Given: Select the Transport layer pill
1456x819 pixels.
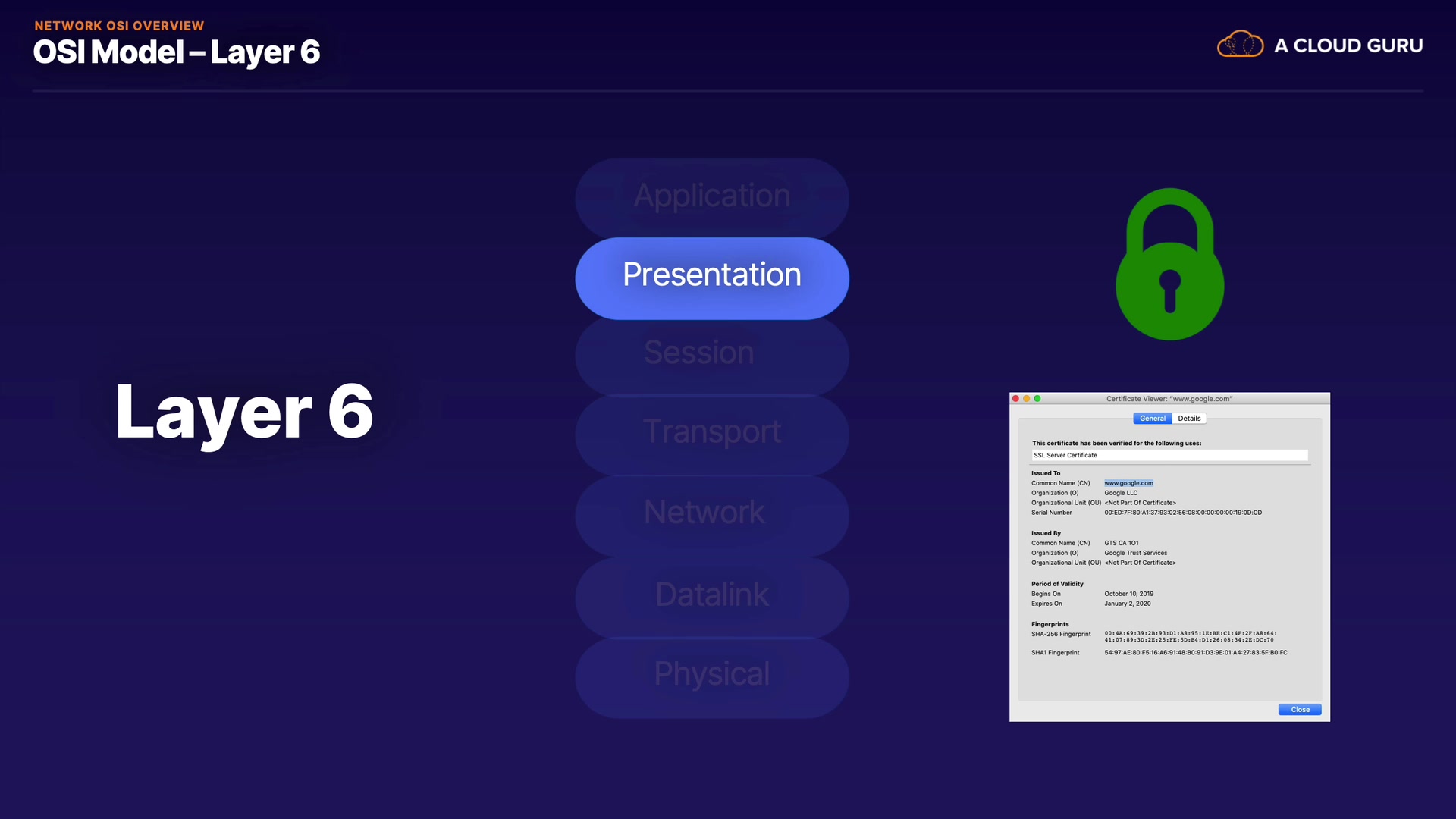Looking at the screenshot, I should [x=711, y=434].
